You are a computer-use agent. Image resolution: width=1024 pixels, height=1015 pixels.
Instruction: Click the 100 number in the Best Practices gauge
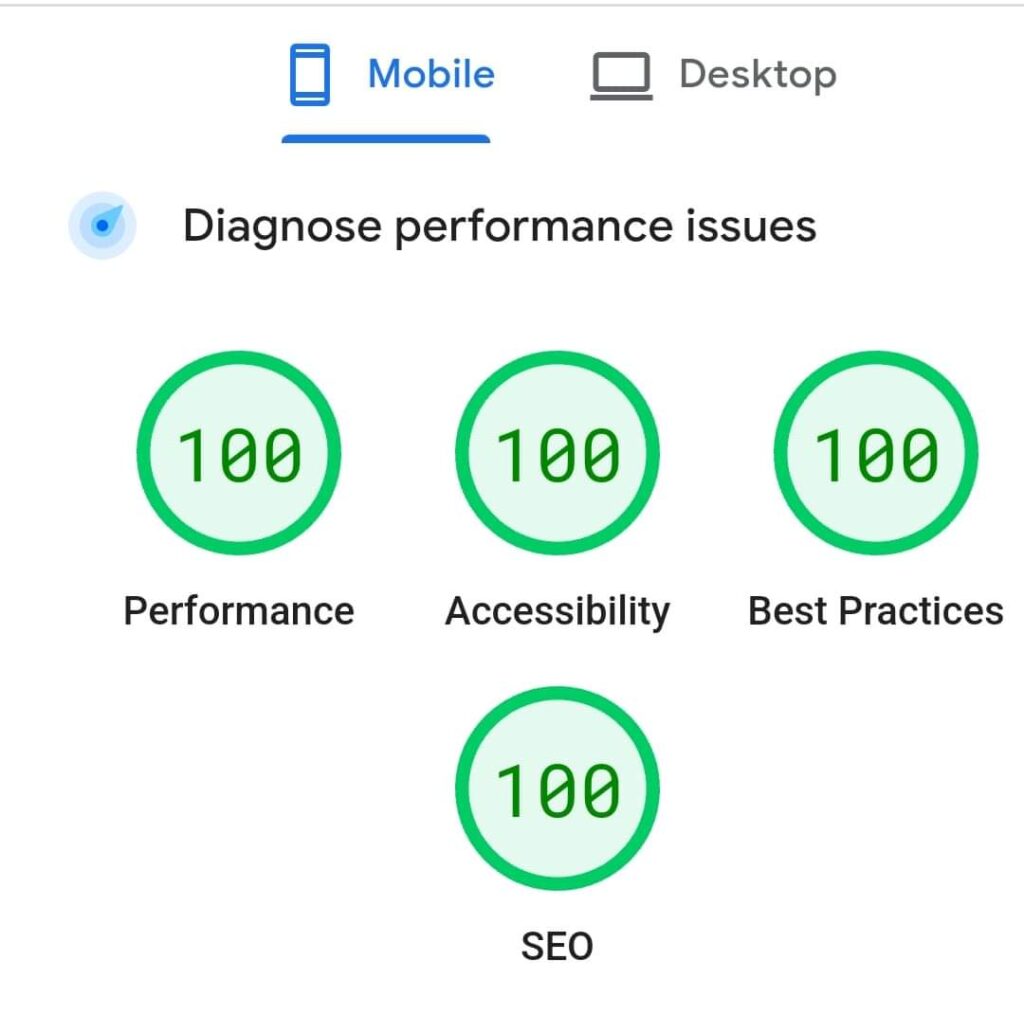coord(876,455)
